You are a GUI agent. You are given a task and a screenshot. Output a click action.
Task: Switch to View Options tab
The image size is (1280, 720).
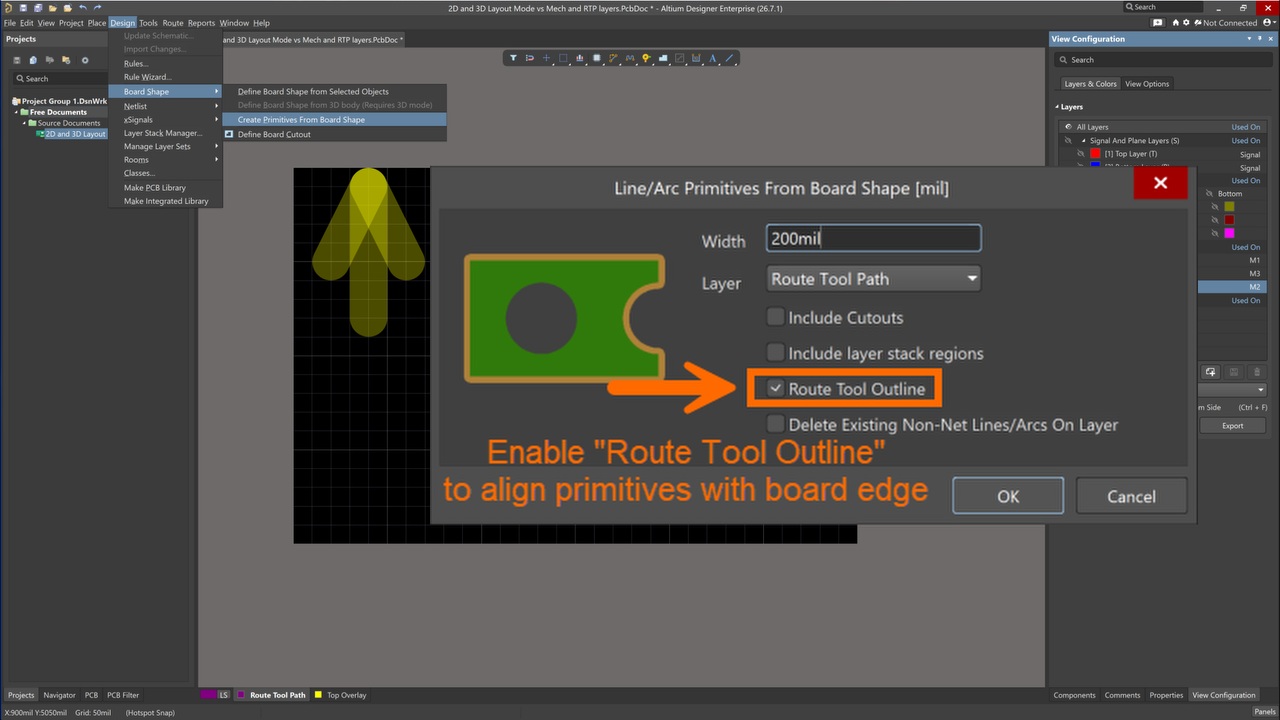click(x=1147, y=84)
